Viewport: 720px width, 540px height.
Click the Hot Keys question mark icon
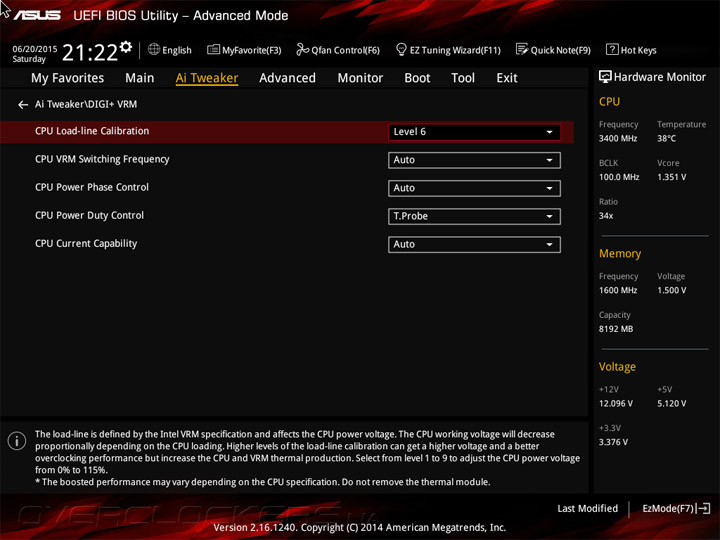(x=612, y=49)
